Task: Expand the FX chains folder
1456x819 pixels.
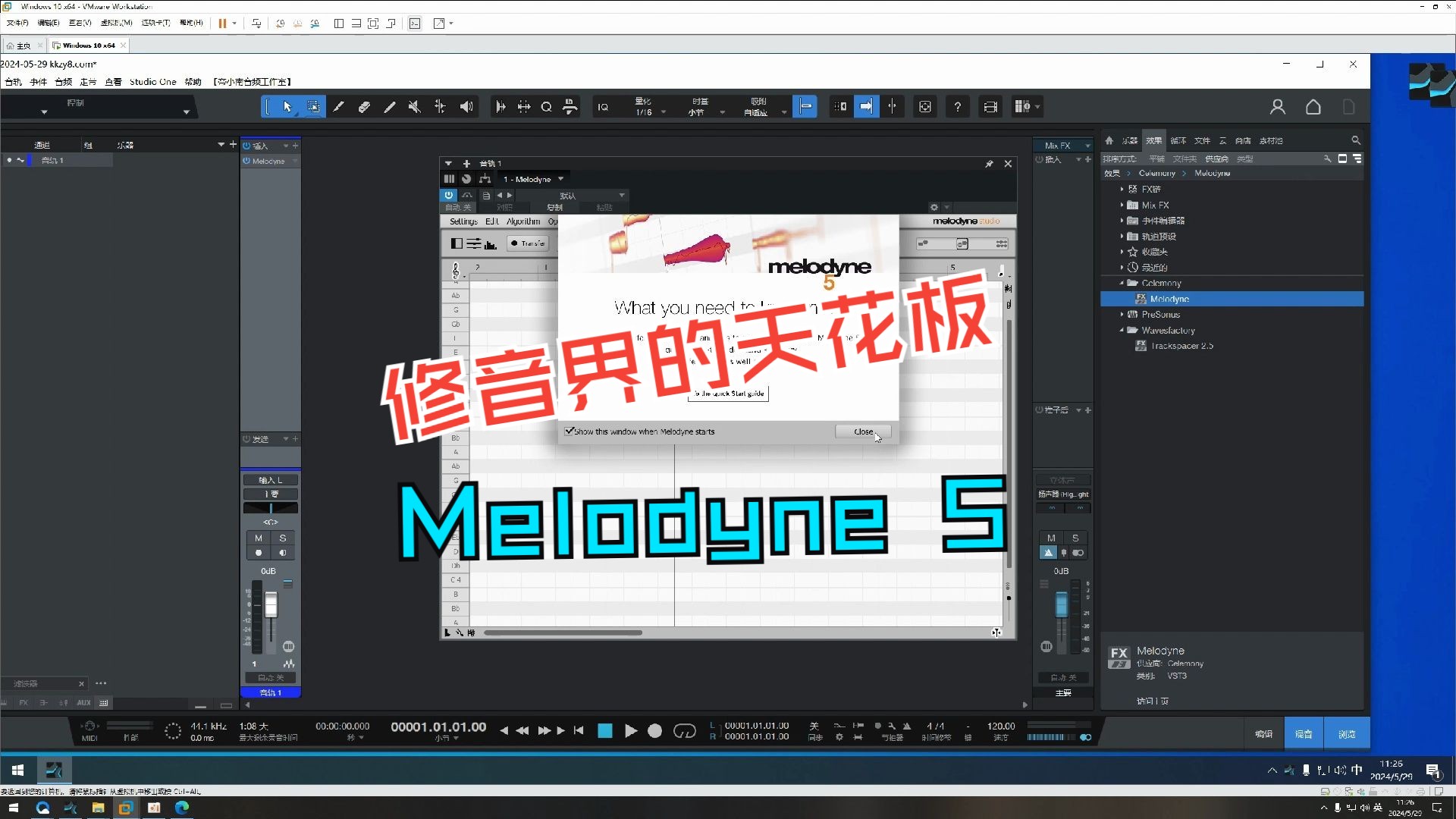Action: click(1122, 190)
